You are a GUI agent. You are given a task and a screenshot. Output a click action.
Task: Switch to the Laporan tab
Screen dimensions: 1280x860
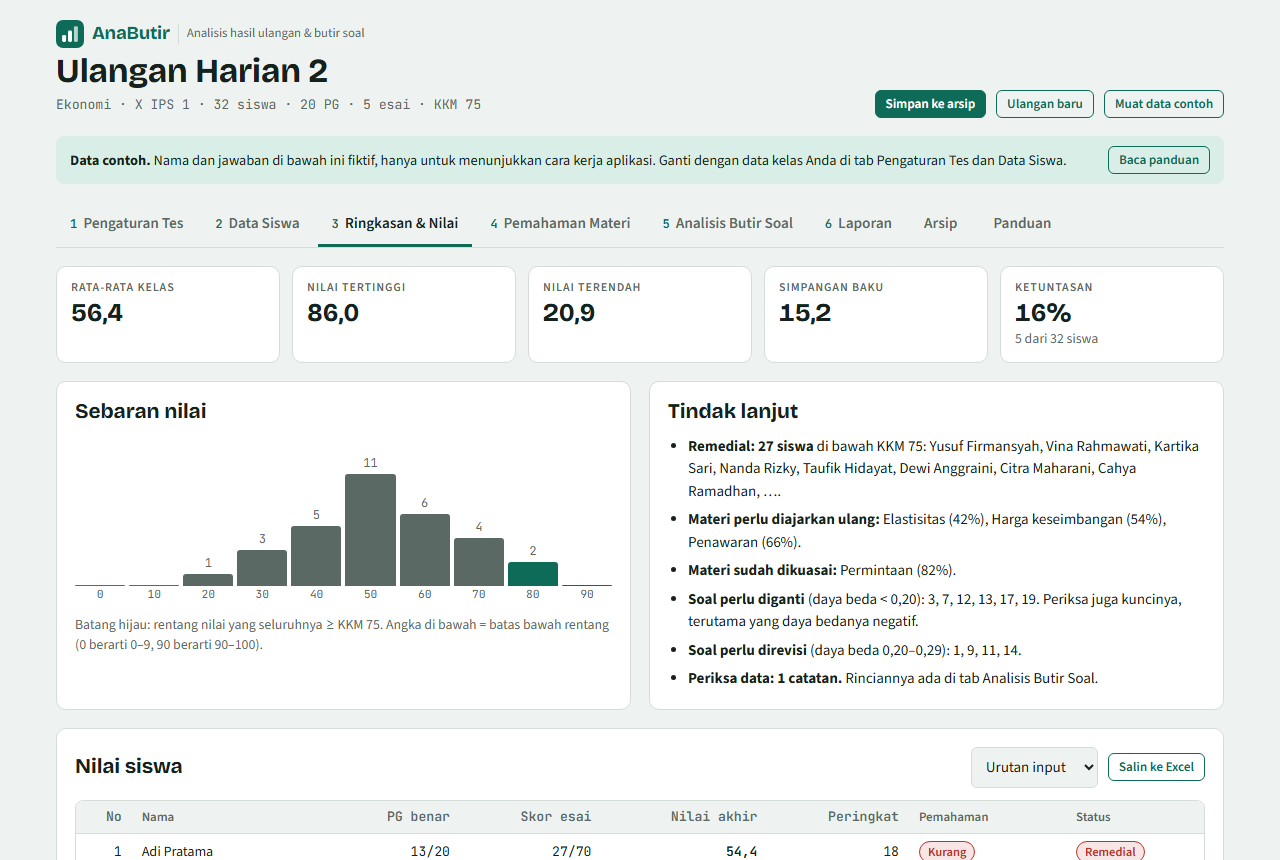pos(858,223)
